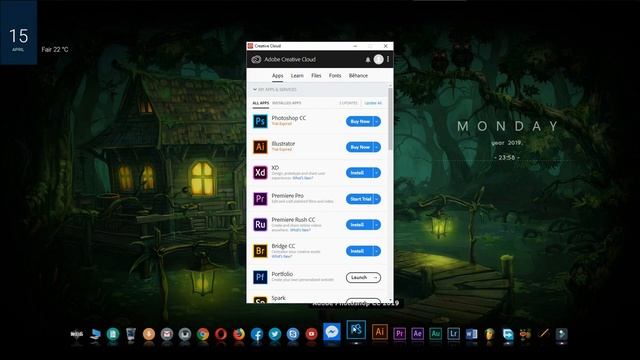Image resolution: width=640 pixels, height=360 pixels.
Task: Switch to the Apps tab
Action: pyautogui.click(x=278, y=76)
